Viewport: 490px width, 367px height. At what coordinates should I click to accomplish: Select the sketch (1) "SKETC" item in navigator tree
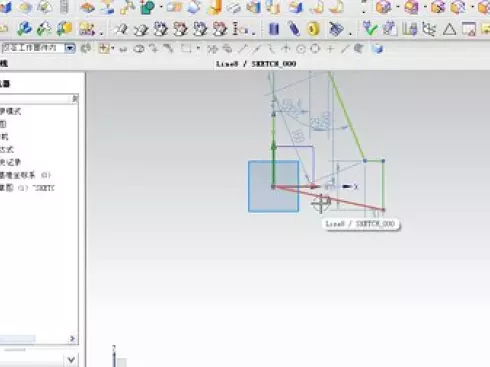click(x=27, y=188)
